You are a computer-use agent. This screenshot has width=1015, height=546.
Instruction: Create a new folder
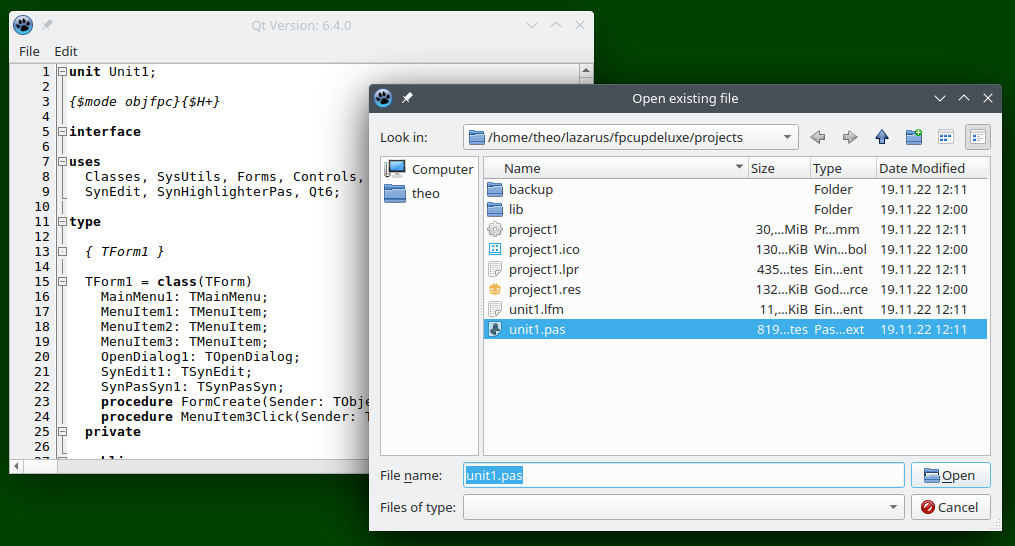[x=914, y=137]
